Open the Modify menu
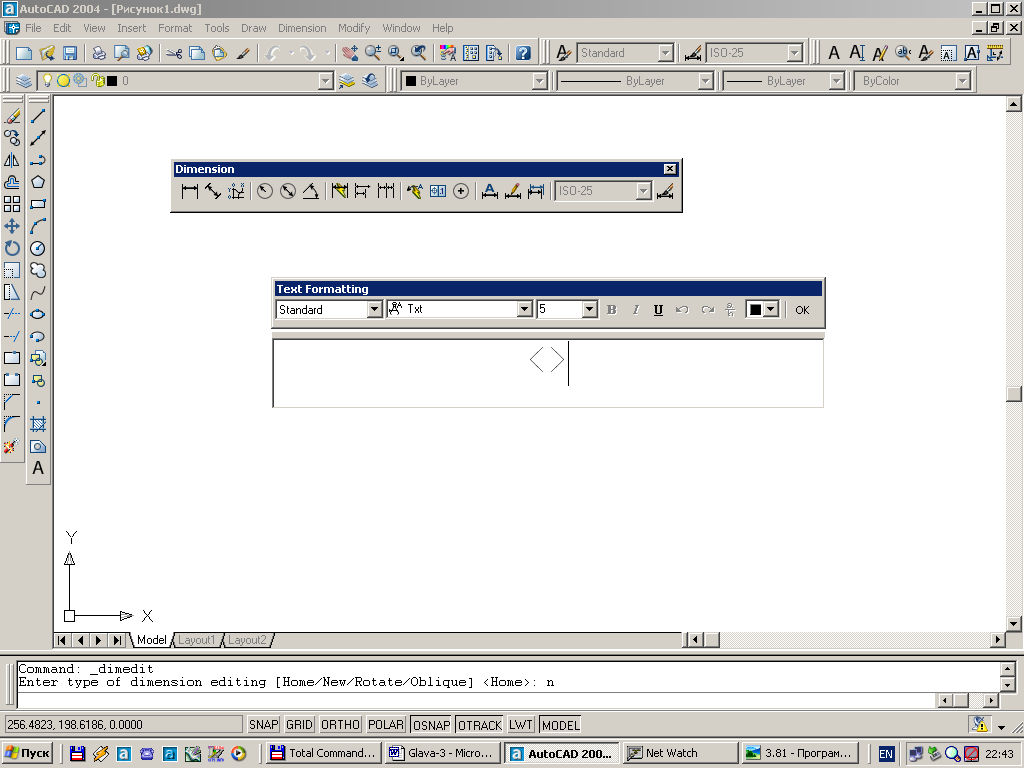The image size is (1024, 768). tap(354, 28)
